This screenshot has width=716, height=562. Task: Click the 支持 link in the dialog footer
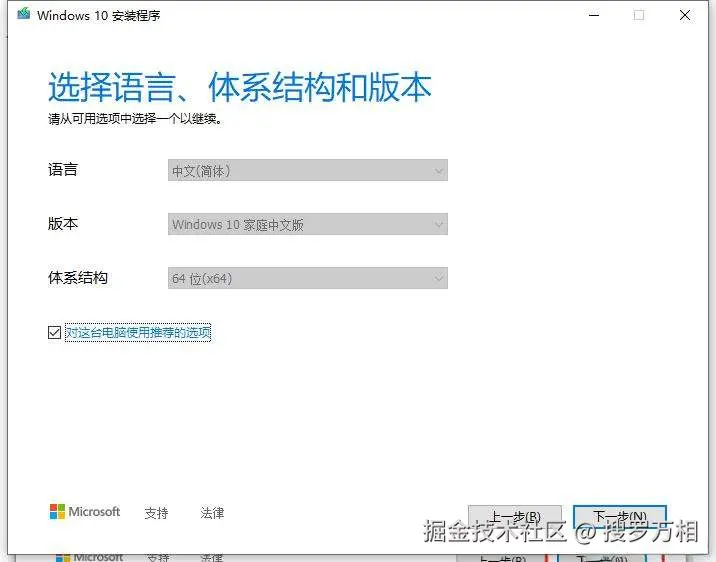click(156, 513)
